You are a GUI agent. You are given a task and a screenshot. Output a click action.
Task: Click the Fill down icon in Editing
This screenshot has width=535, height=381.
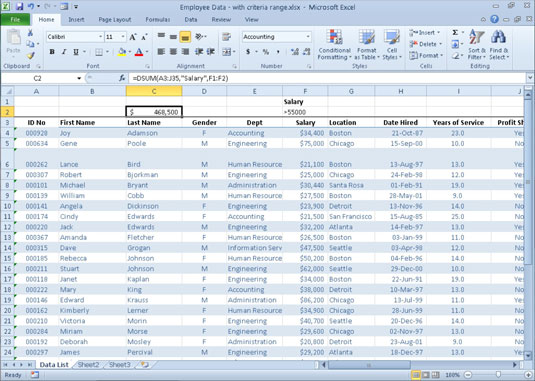455,44
